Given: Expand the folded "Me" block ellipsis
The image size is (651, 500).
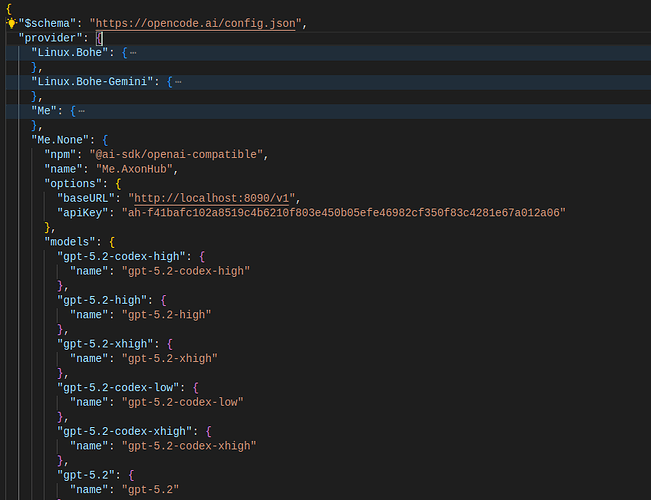Looking at the screenshot, I should pos(81,111).
